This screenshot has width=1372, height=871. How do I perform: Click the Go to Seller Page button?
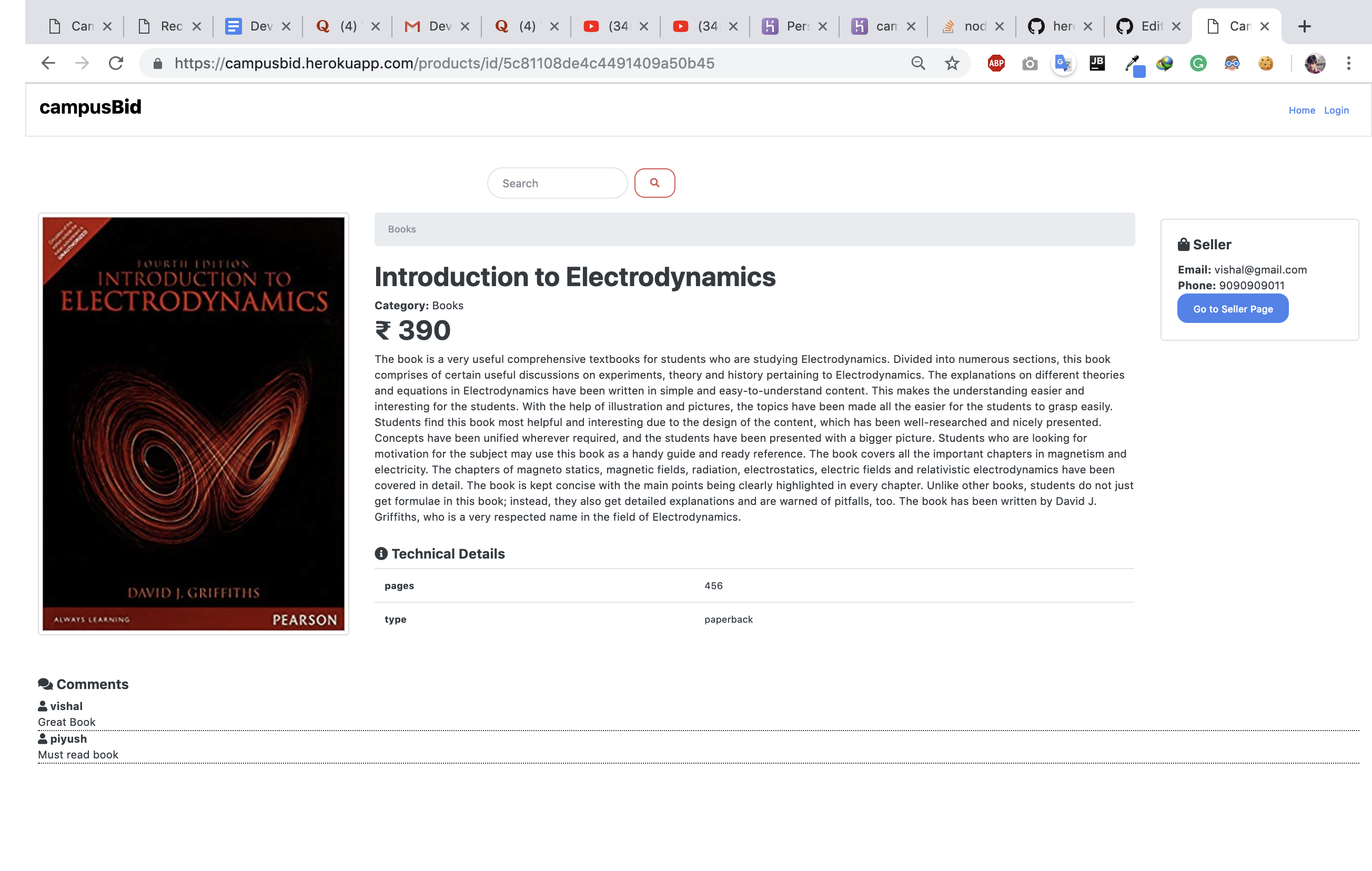tap(1233, 309)
